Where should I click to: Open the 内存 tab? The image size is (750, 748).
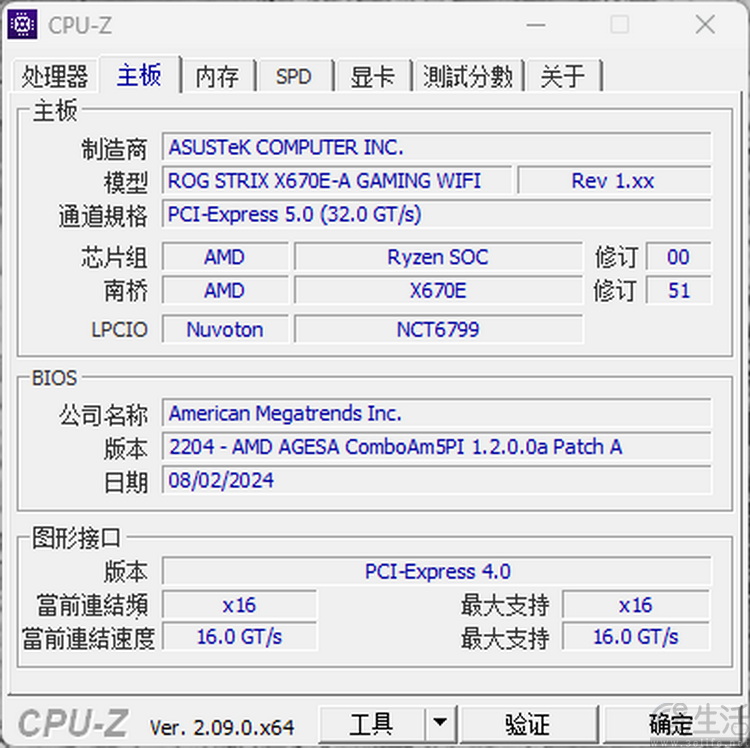218,77
